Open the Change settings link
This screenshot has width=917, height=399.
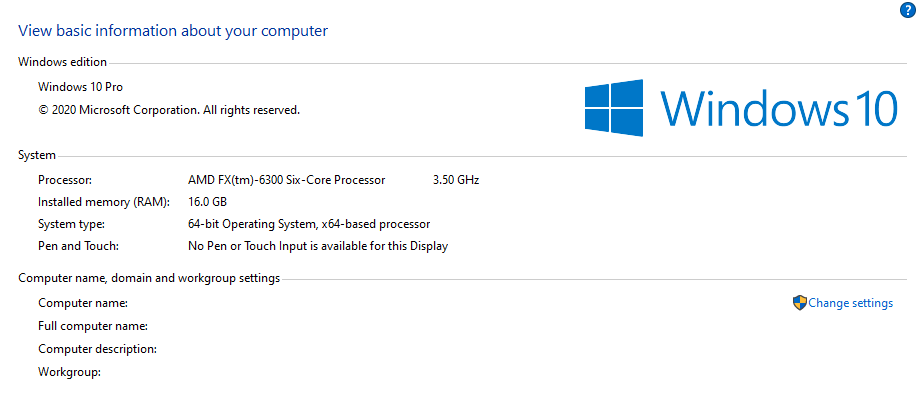(x=850, y=303)
